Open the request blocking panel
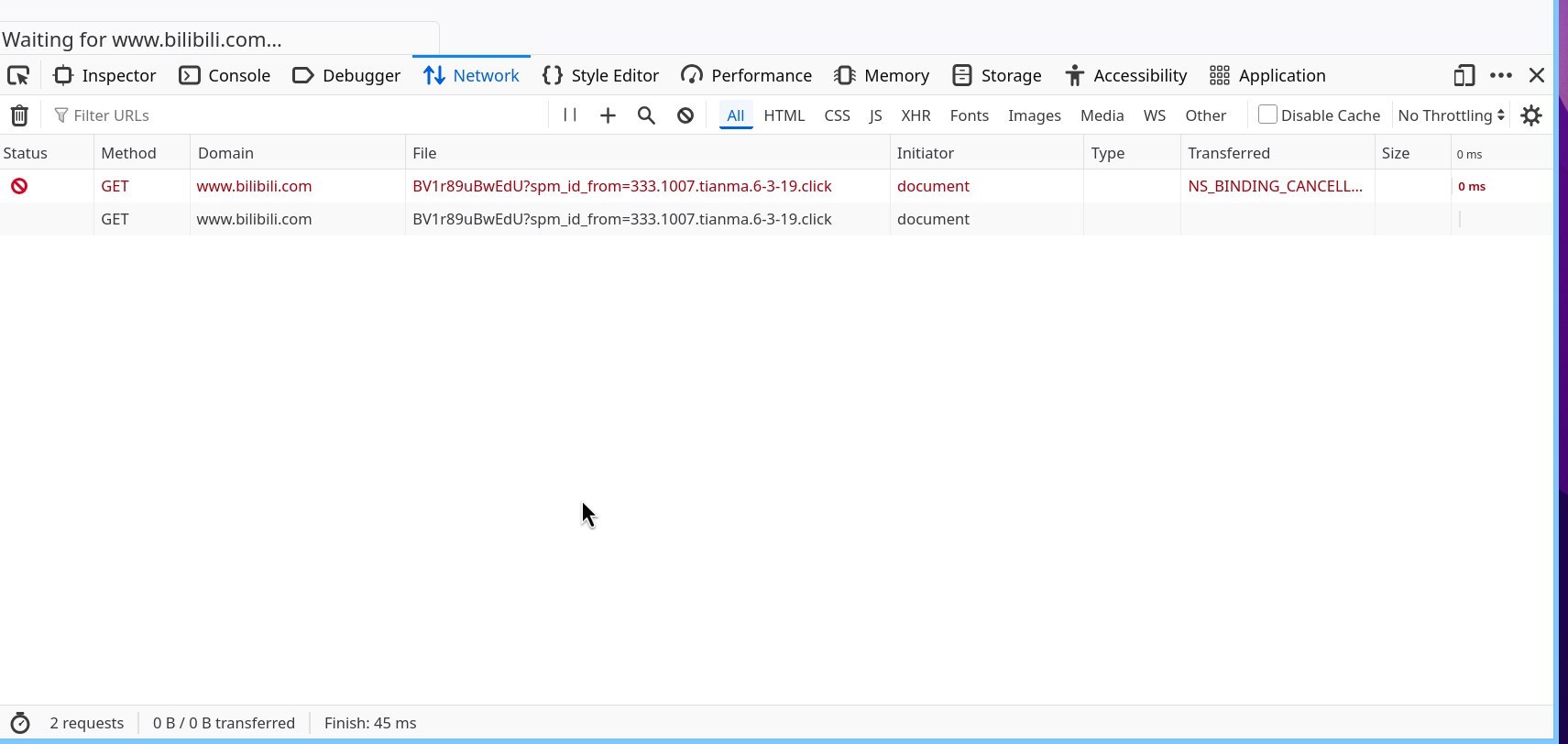Image resolution: width=1568 pixels, height=744 pixels. click(685, 115)
